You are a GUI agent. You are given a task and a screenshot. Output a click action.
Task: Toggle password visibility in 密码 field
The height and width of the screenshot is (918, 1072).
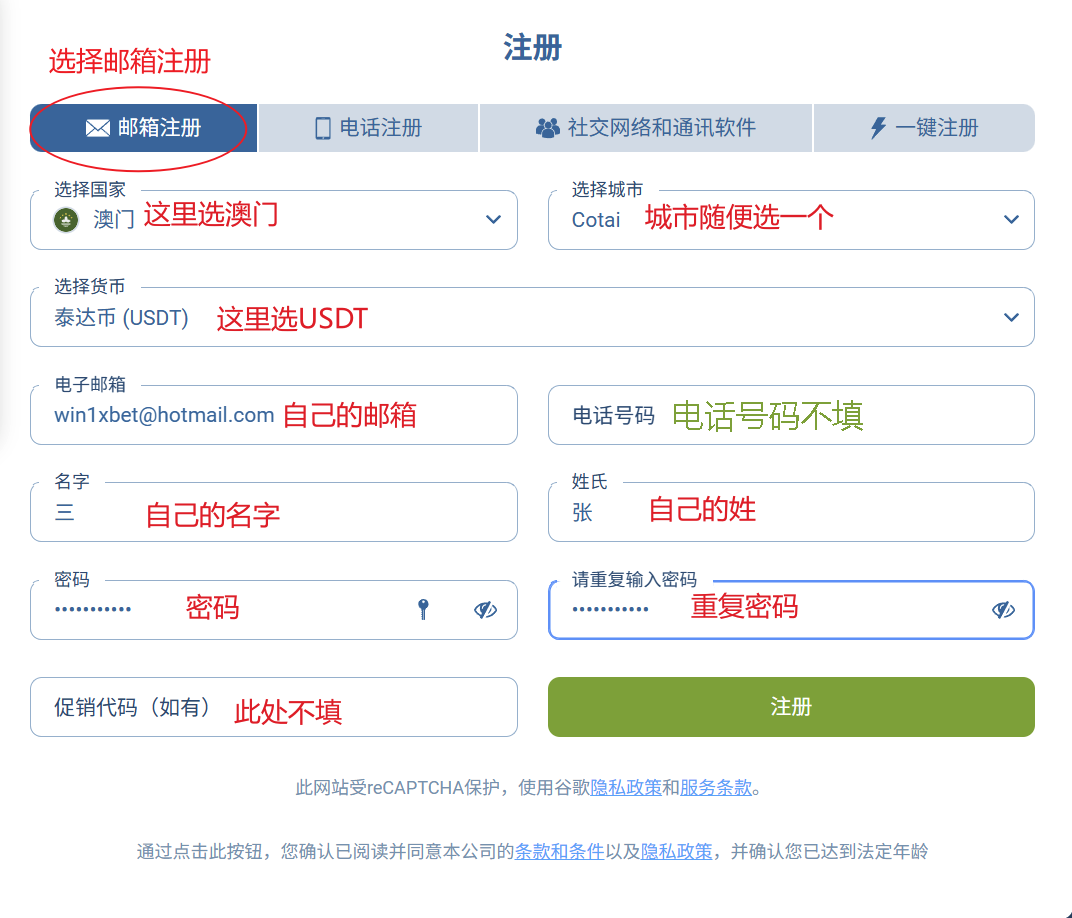tap(485, 610)
